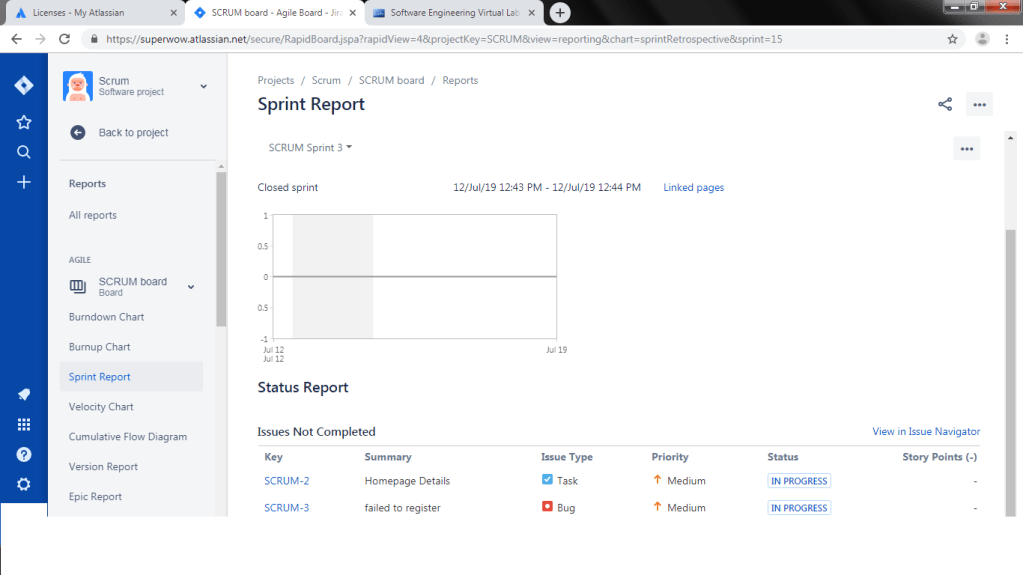Select Velocity Chart report
This screenshot has height=575, width=1023.
tap(101, 407)
